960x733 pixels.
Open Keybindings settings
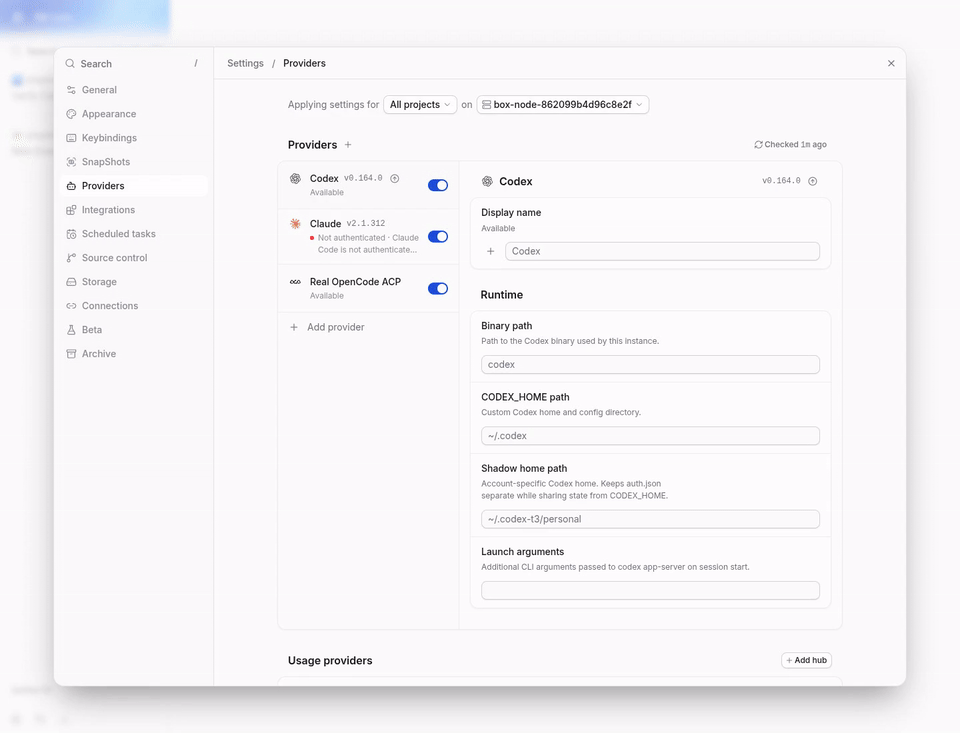pos(134,138)
